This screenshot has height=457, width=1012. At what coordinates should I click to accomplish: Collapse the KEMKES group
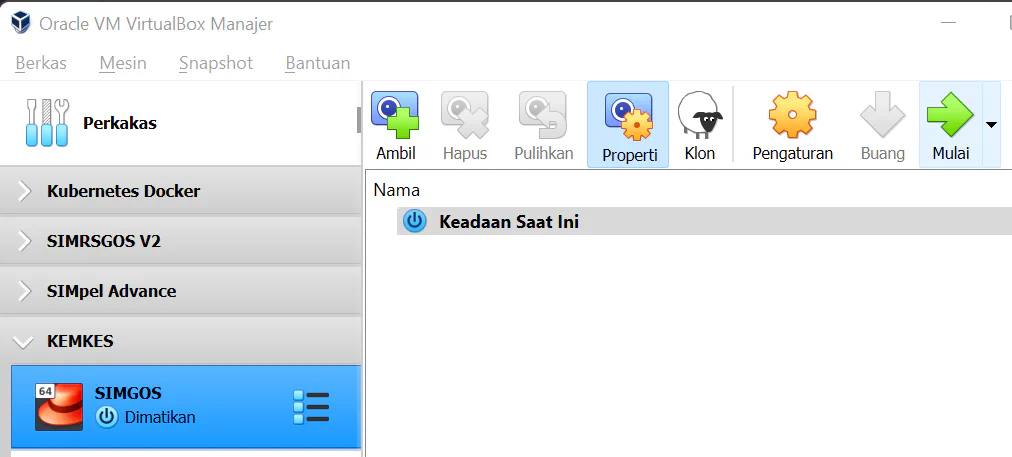tap(23, 341)
